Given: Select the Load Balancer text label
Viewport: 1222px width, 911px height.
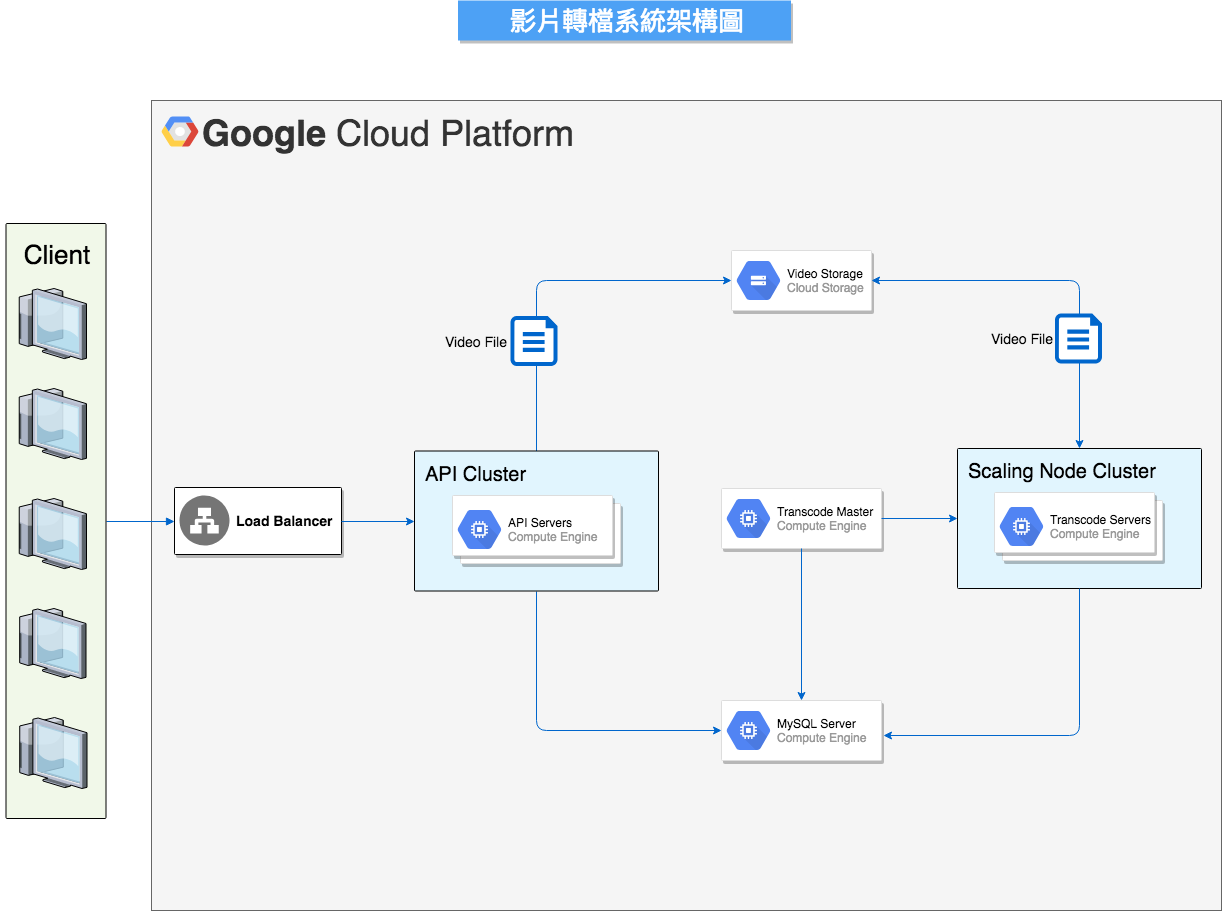Looking at the screenshot, I should [284, 521].
